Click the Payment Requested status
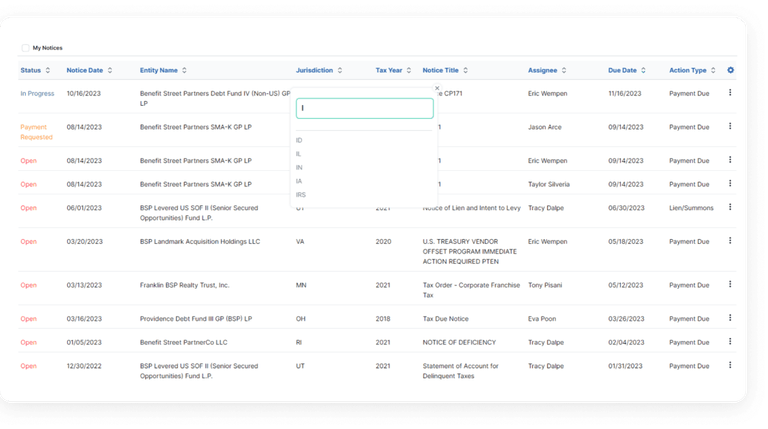 pyautogui.click(x=36, y=132)
